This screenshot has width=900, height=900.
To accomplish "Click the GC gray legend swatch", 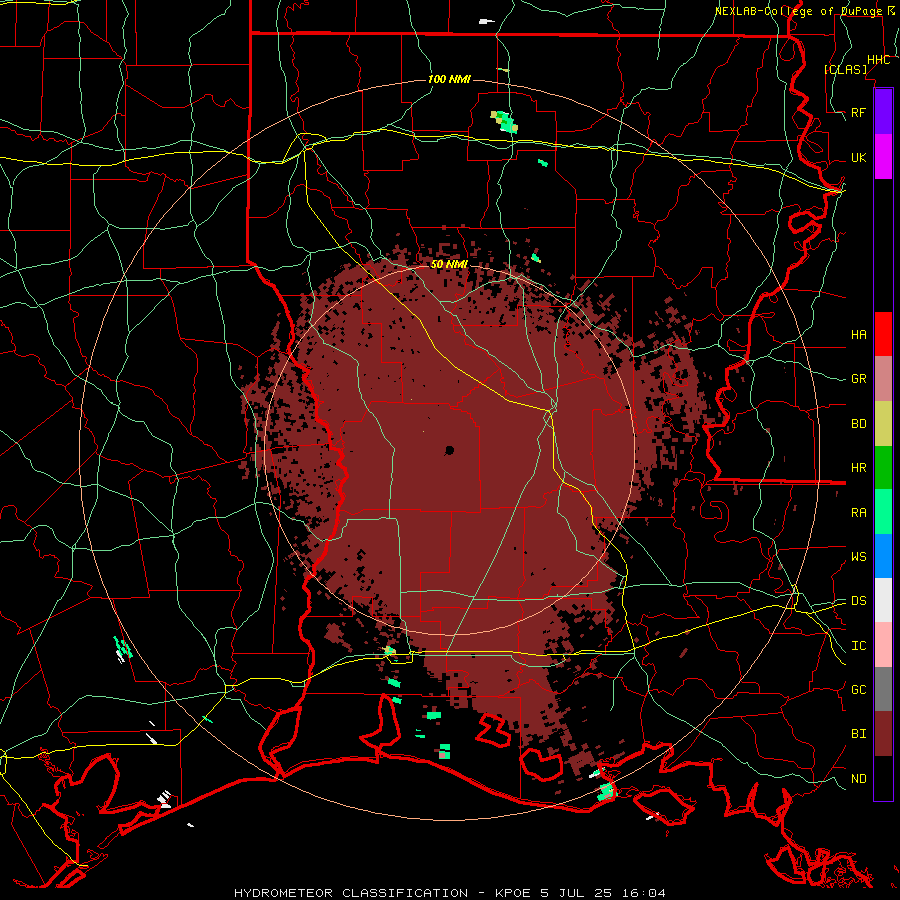I will [x=883, y=689].
